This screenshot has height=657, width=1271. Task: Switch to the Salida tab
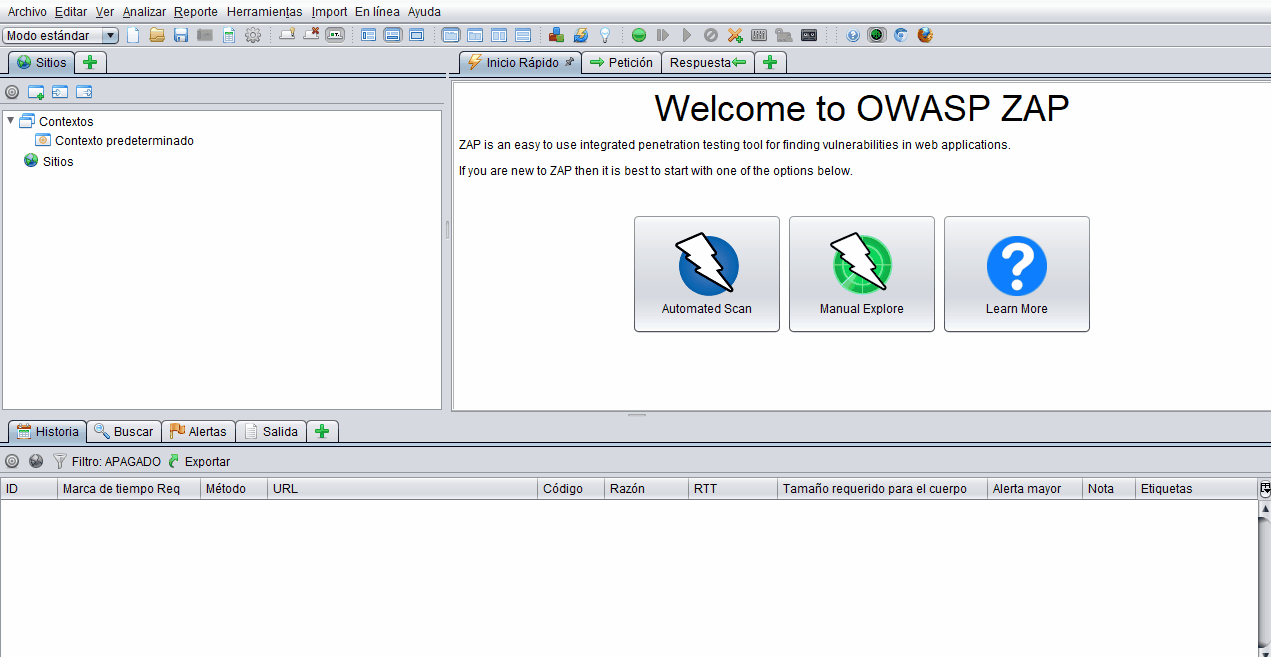(271, 431)
